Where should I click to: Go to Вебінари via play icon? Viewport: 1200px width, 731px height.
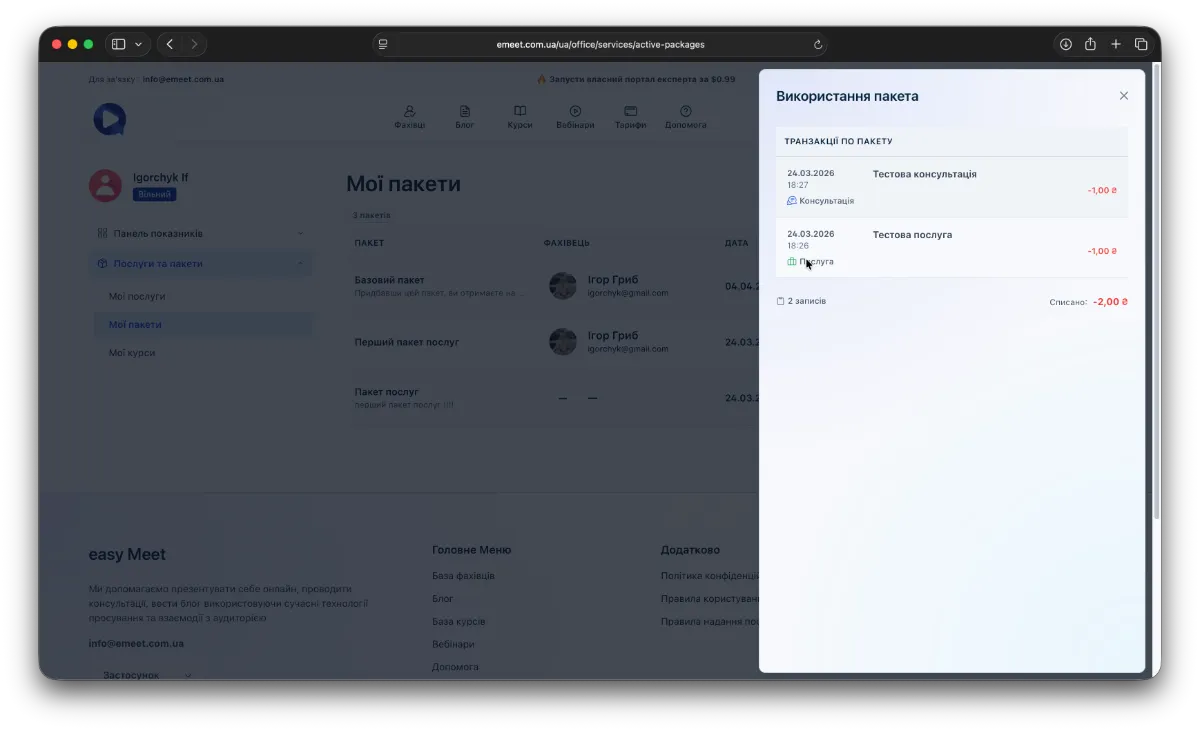(x=575, y=112)
